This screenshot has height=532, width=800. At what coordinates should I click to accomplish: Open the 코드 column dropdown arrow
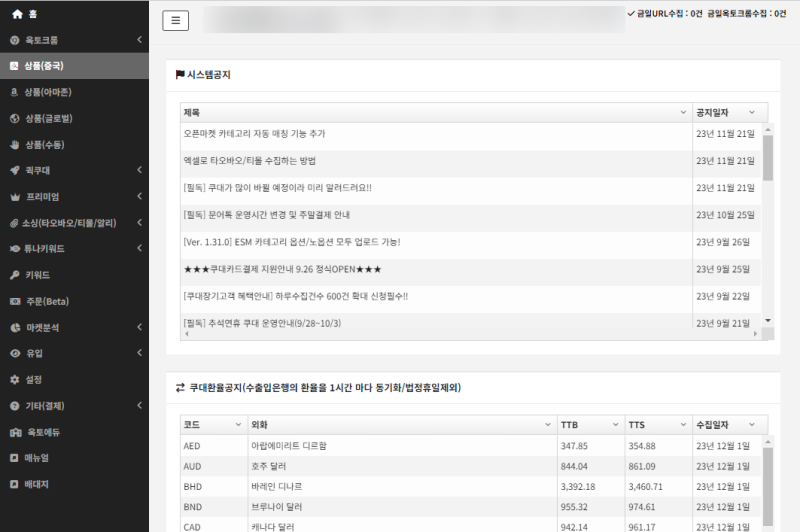click(238, 424)
